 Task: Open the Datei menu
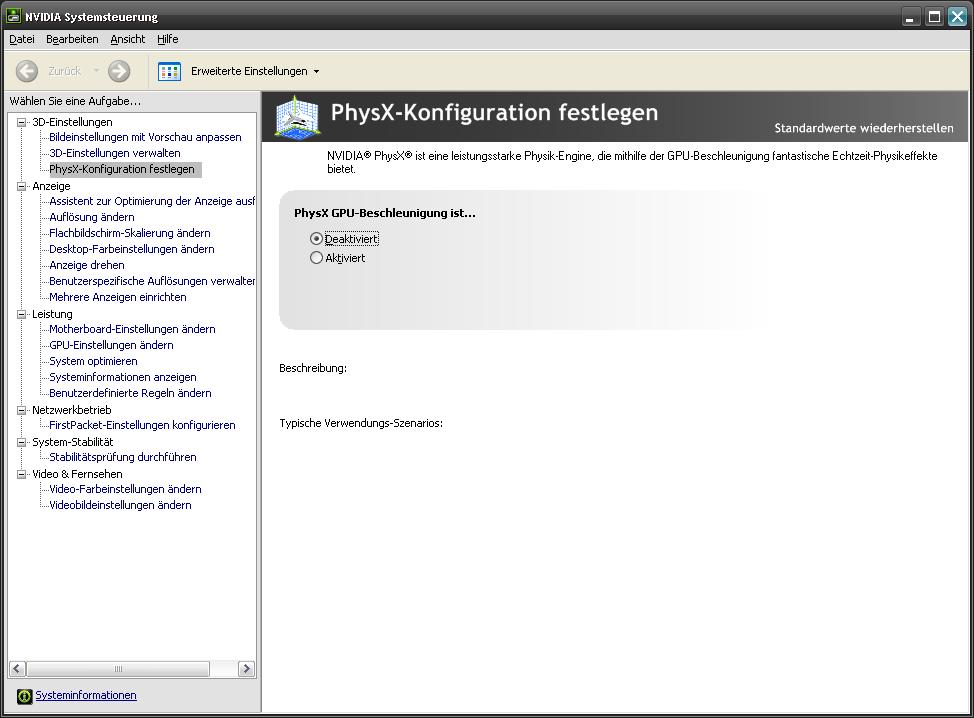[22, 39]
